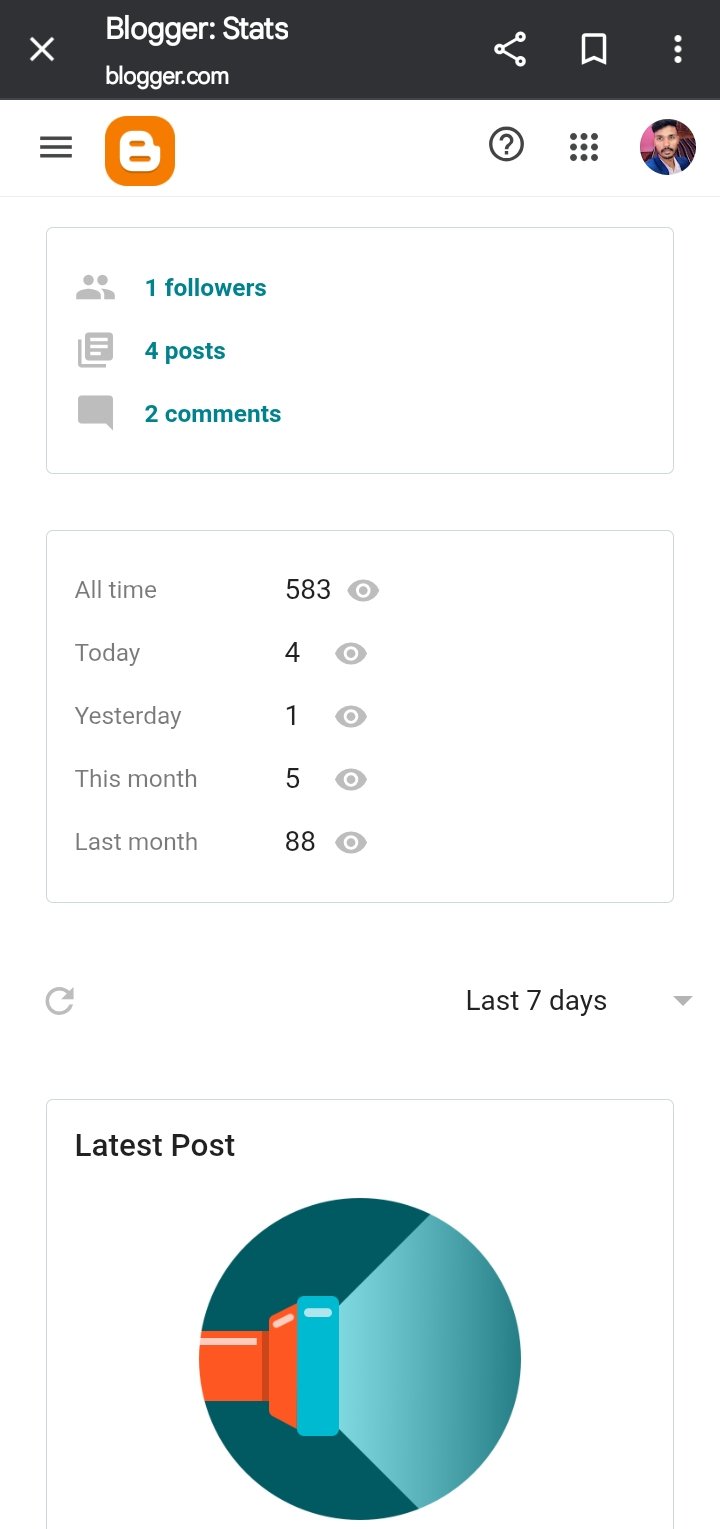Open the hamburger navigation menu

click(56, 148)
